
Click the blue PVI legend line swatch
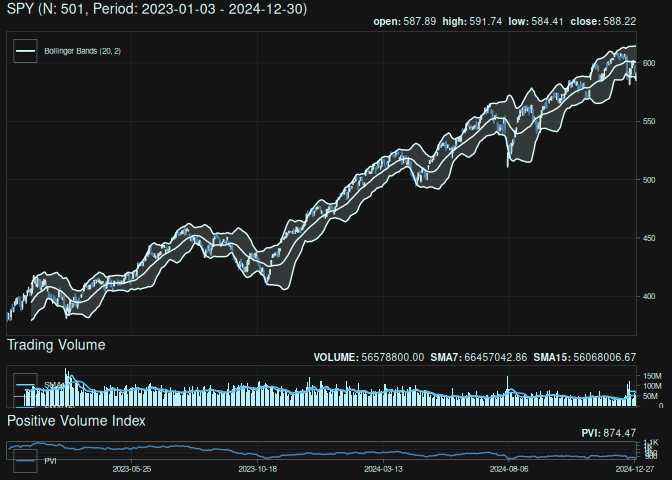25,461
